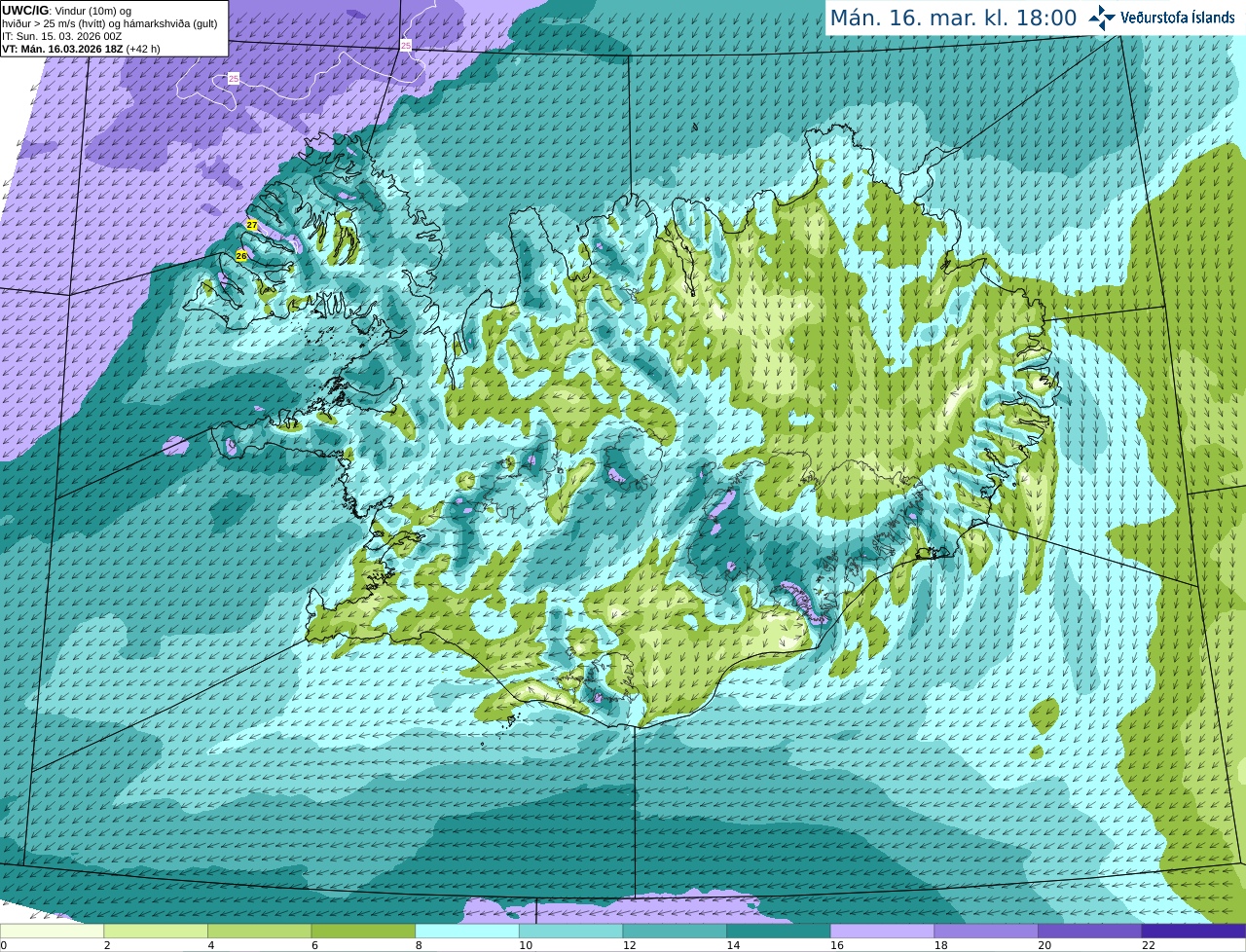Select the 8–10 m/s light cyan legend swatch
The width and height of the screenshot is (1246, 952).
click(x=467, y=931)
